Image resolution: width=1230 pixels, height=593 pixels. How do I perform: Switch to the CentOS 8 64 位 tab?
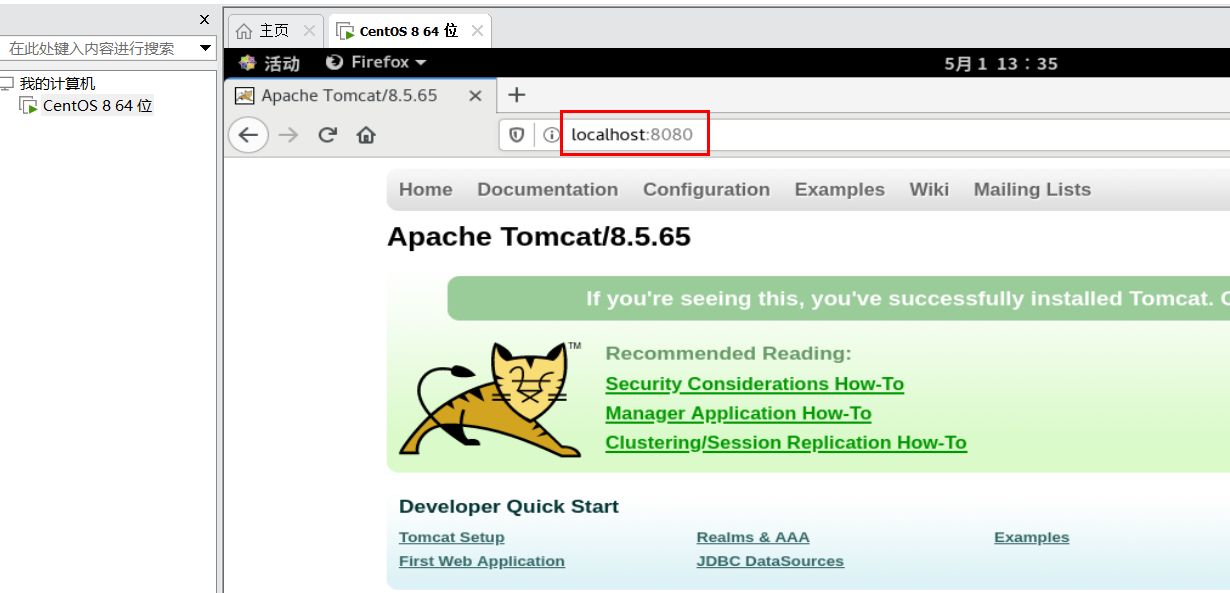pos(408,31)
